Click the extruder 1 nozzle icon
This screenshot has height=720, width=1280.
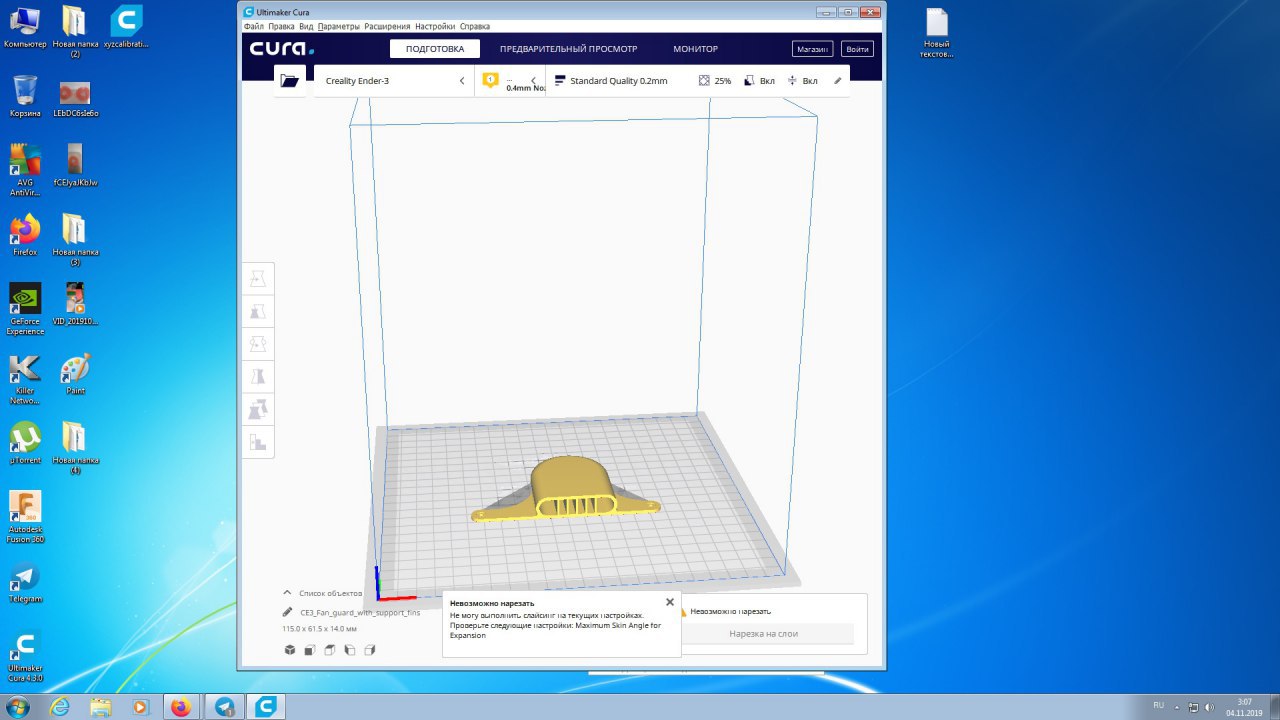(490, 80)
